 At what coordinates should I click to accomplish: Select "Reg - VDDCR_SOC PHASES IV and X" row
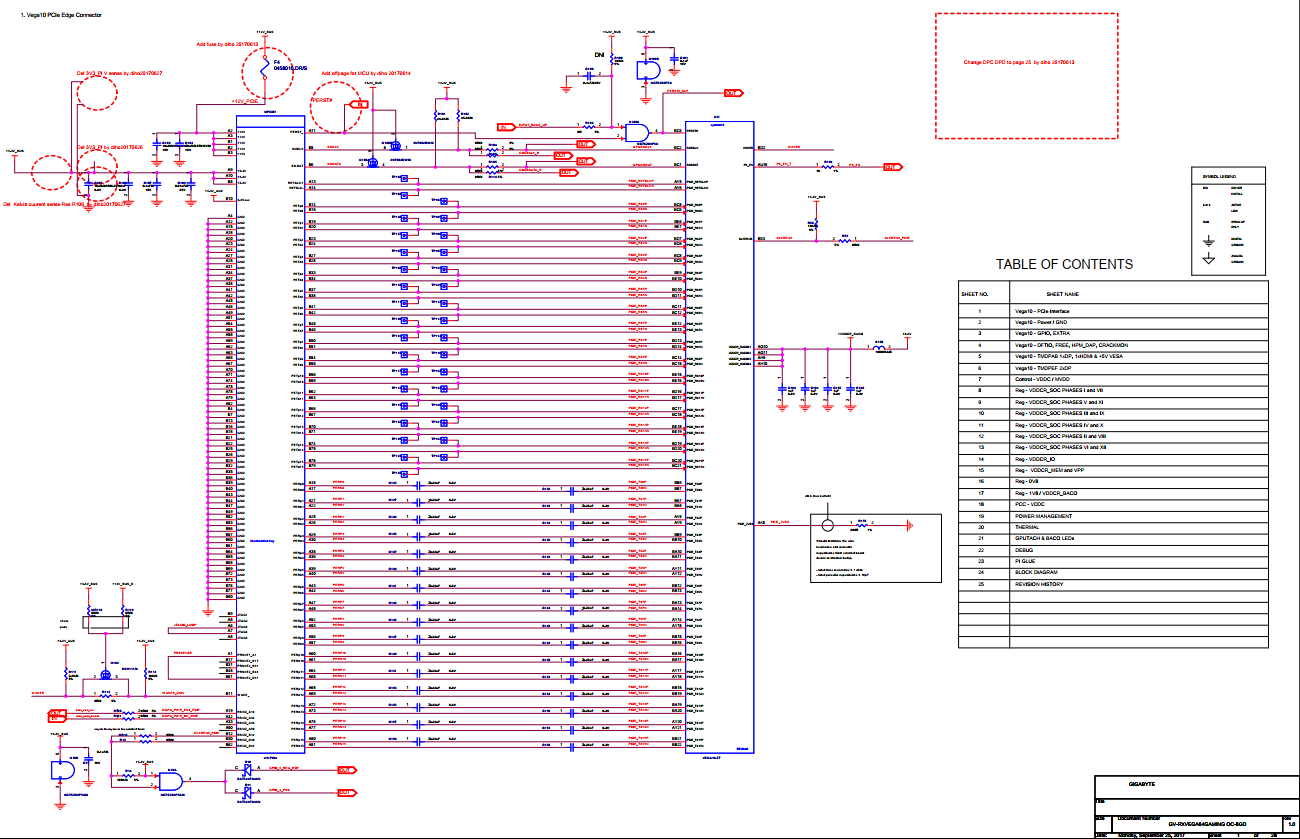point(1113,425)
